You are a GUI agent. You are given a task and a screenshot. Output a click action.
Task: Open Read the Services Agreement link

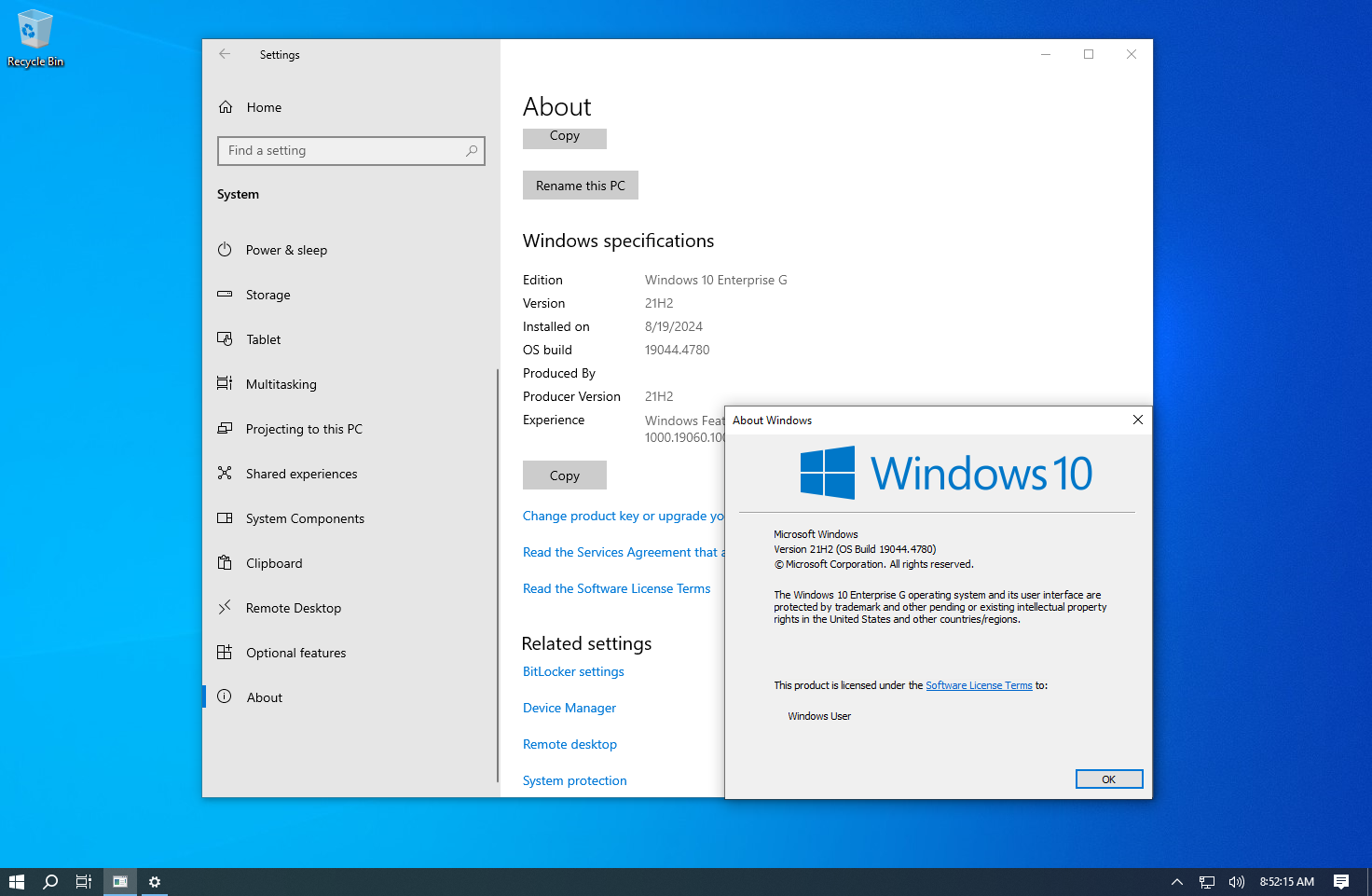623,552
